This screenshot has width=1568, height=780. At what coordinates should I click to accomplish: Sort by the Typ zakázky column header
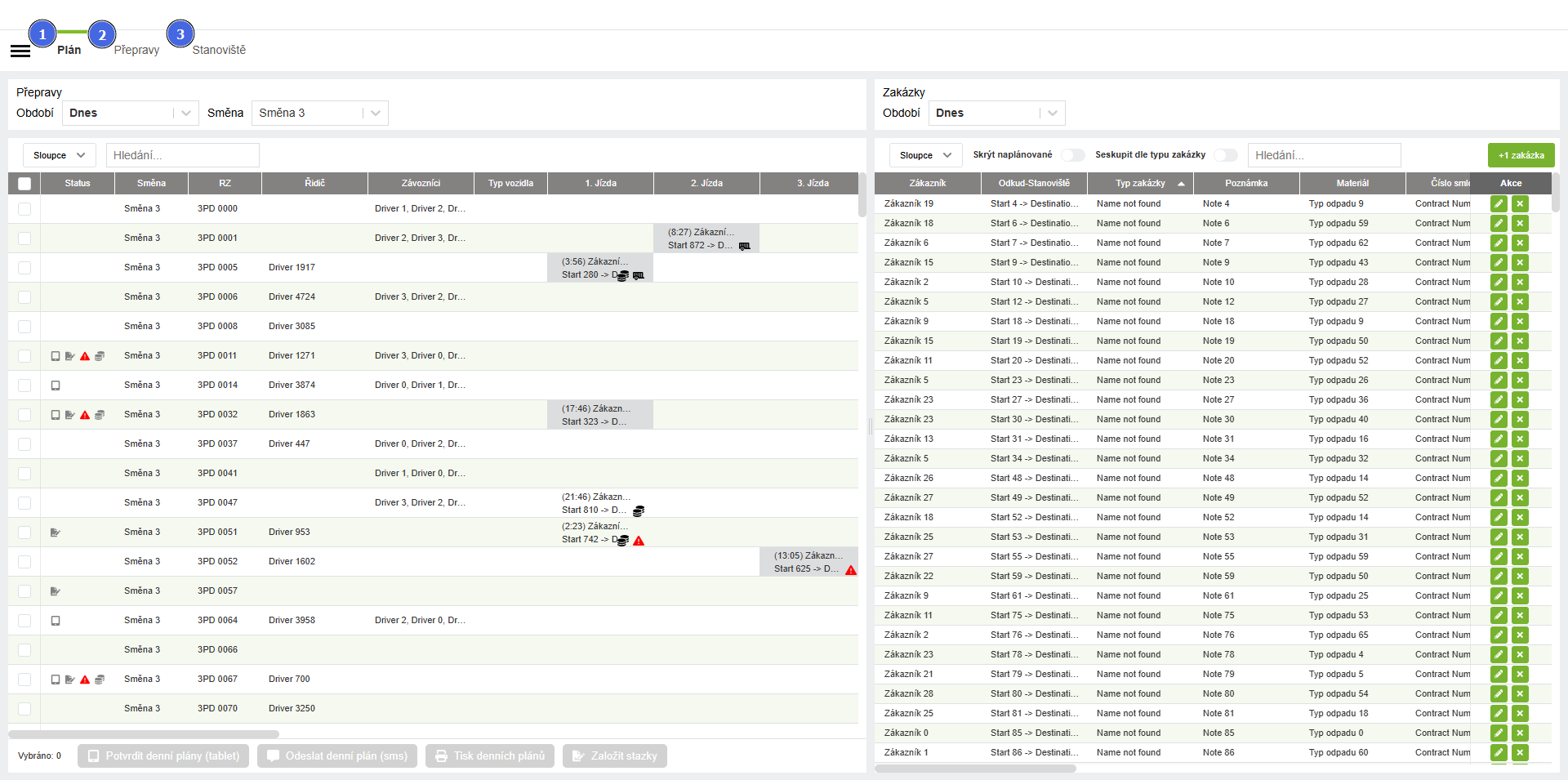(1140, 183)
